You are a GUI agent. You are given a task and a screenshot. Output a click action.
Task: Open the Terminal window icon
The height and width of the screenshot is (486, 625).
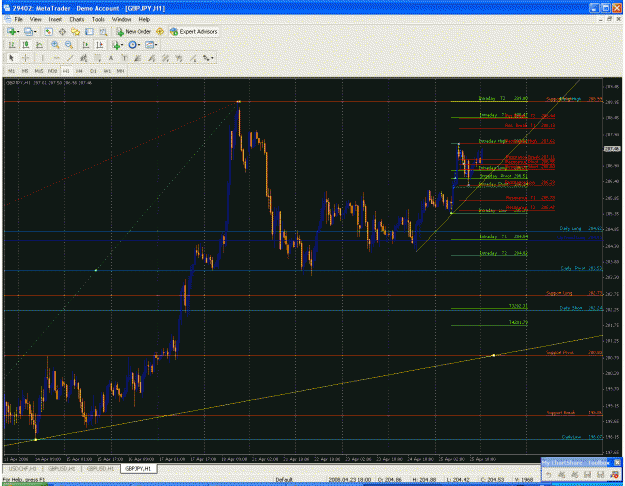[x=89, y=31]
